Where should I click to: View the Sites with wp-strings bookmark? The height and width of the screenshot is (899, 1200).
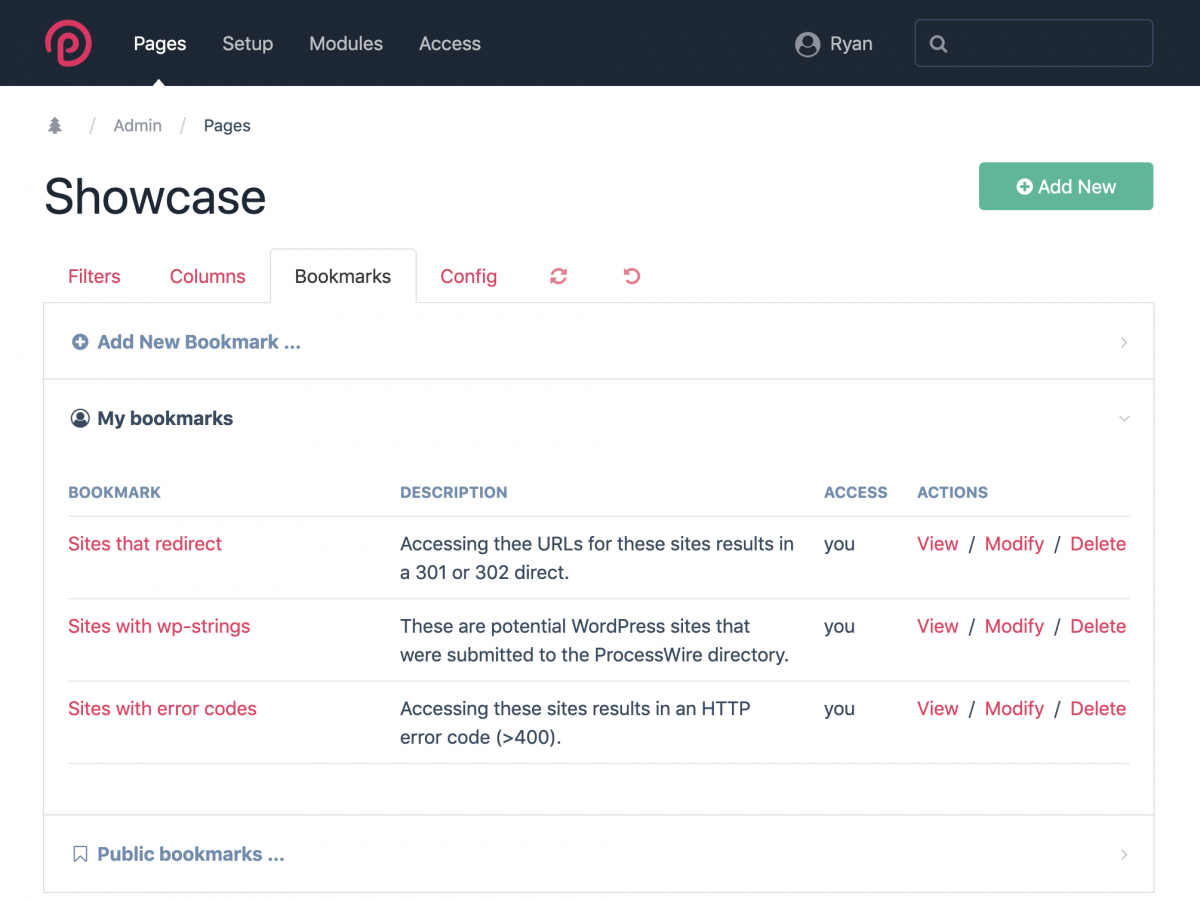click(938, 626)
